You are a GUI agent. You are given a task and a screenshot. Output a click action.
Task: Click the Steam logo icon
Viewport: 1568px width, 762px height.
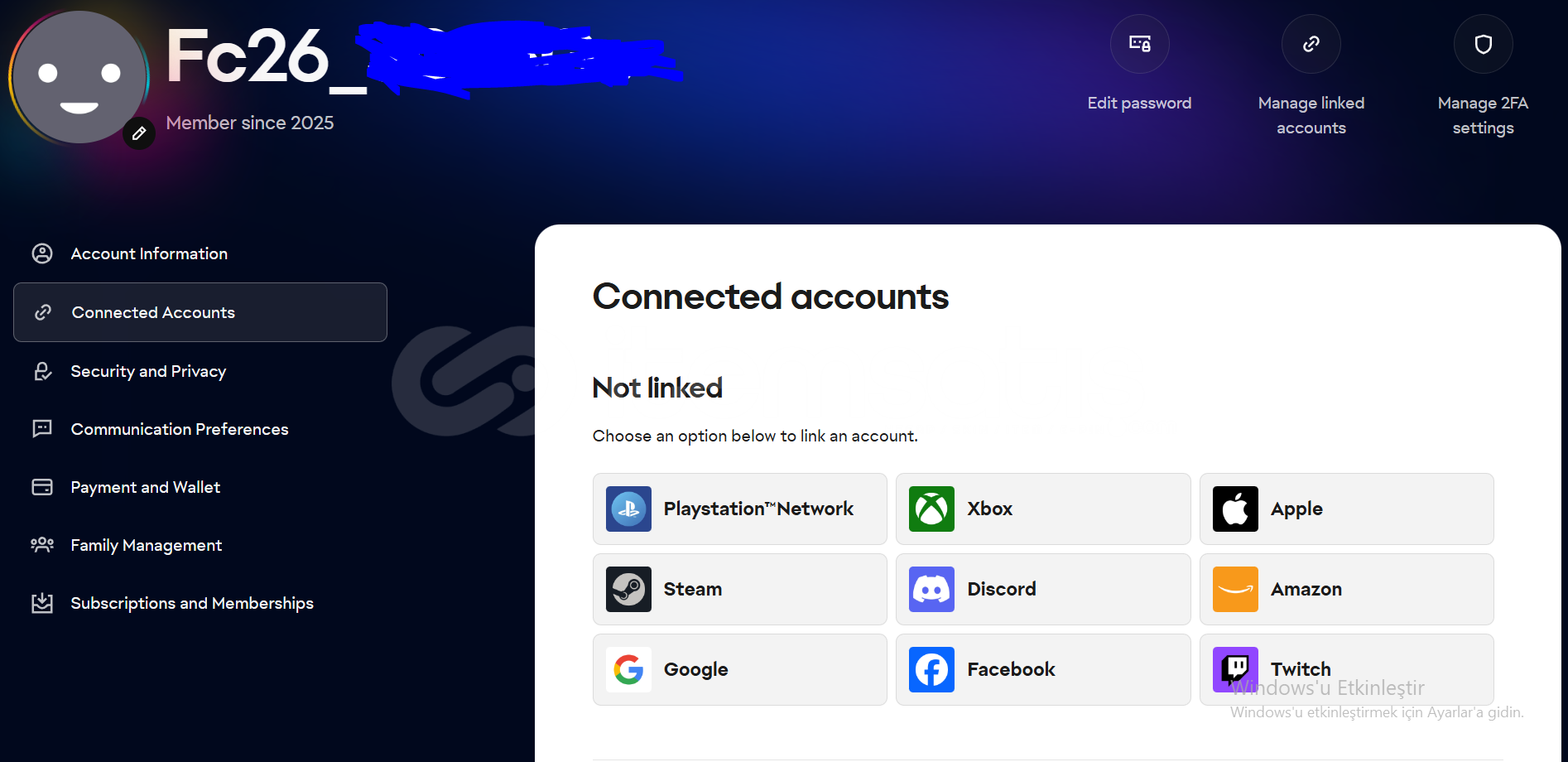(628, 589)
